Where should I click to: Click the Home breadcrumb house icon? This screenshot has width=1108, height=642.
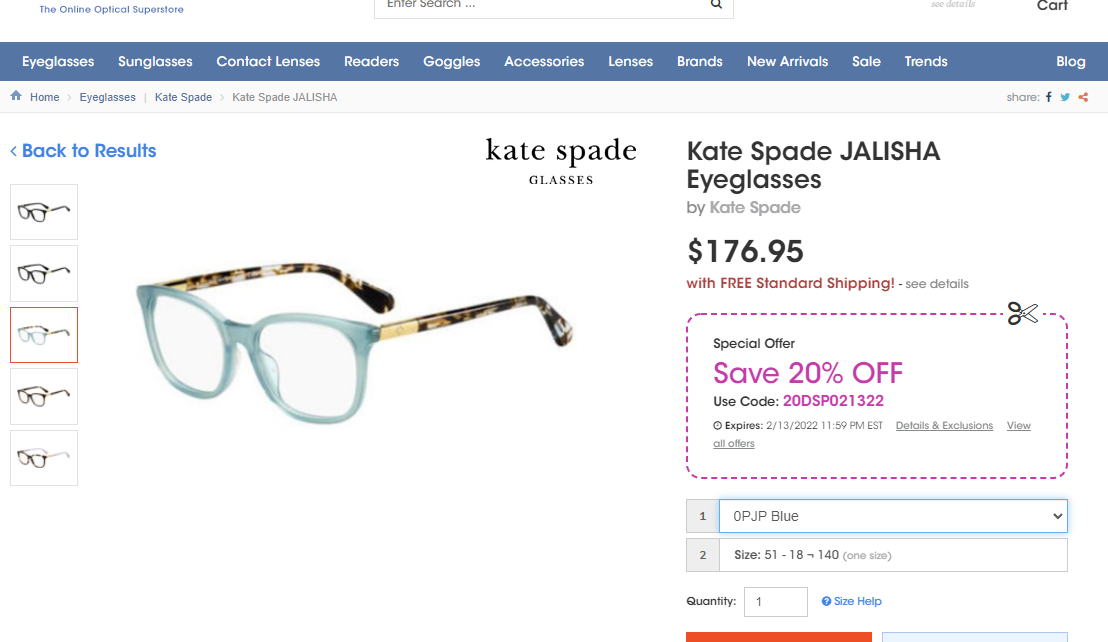[16, 96]
